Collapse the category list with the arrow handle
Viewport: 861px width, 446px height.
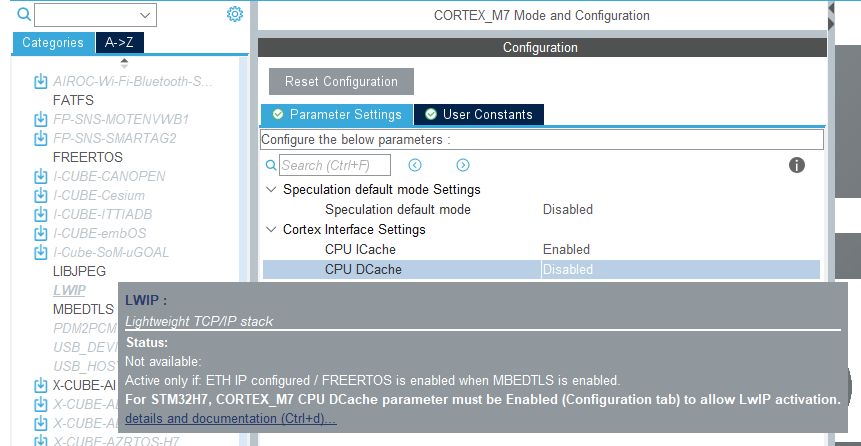coord(125,63)
